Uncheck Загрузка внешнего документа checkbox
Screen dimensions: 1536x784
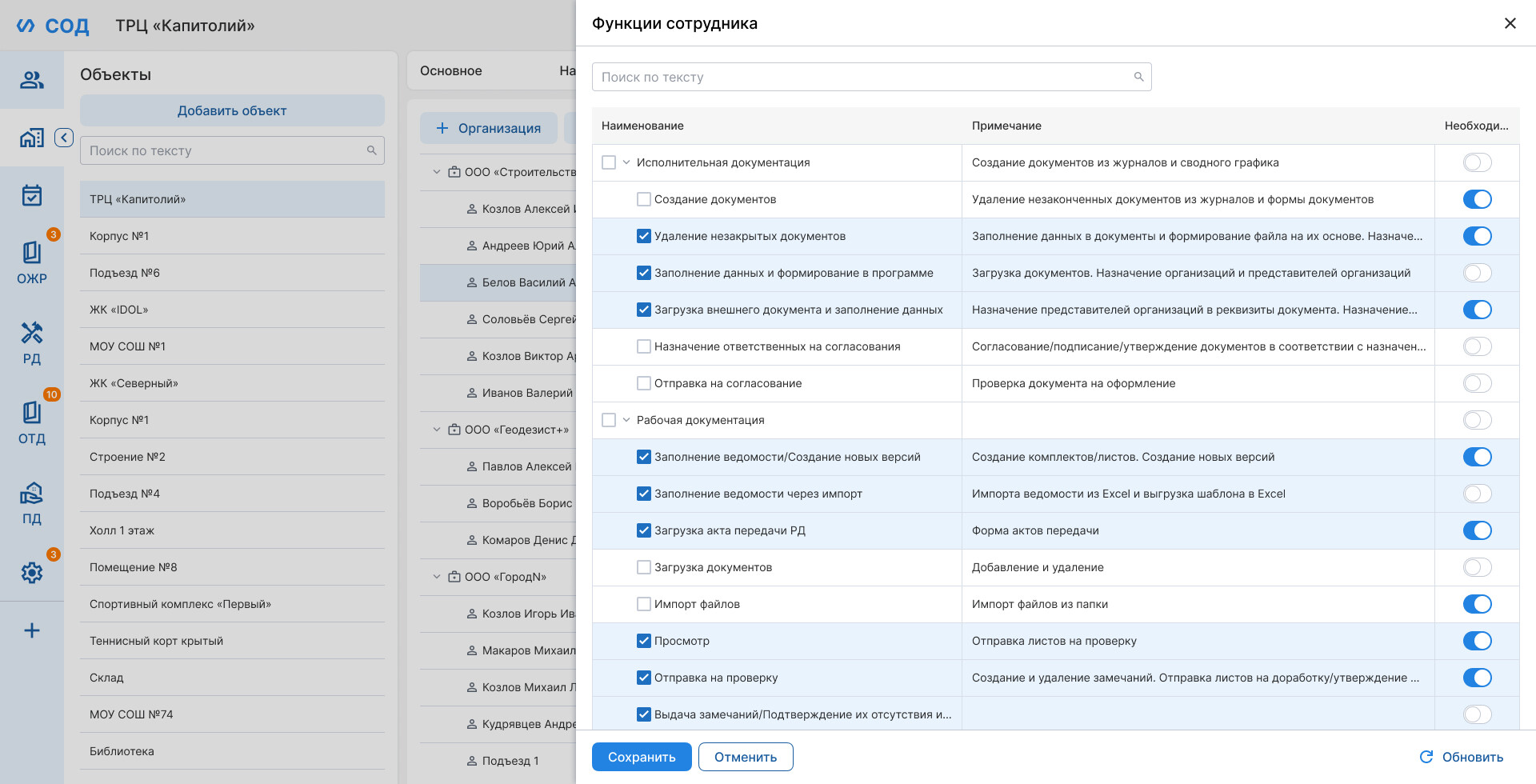(x=643, y=310)
